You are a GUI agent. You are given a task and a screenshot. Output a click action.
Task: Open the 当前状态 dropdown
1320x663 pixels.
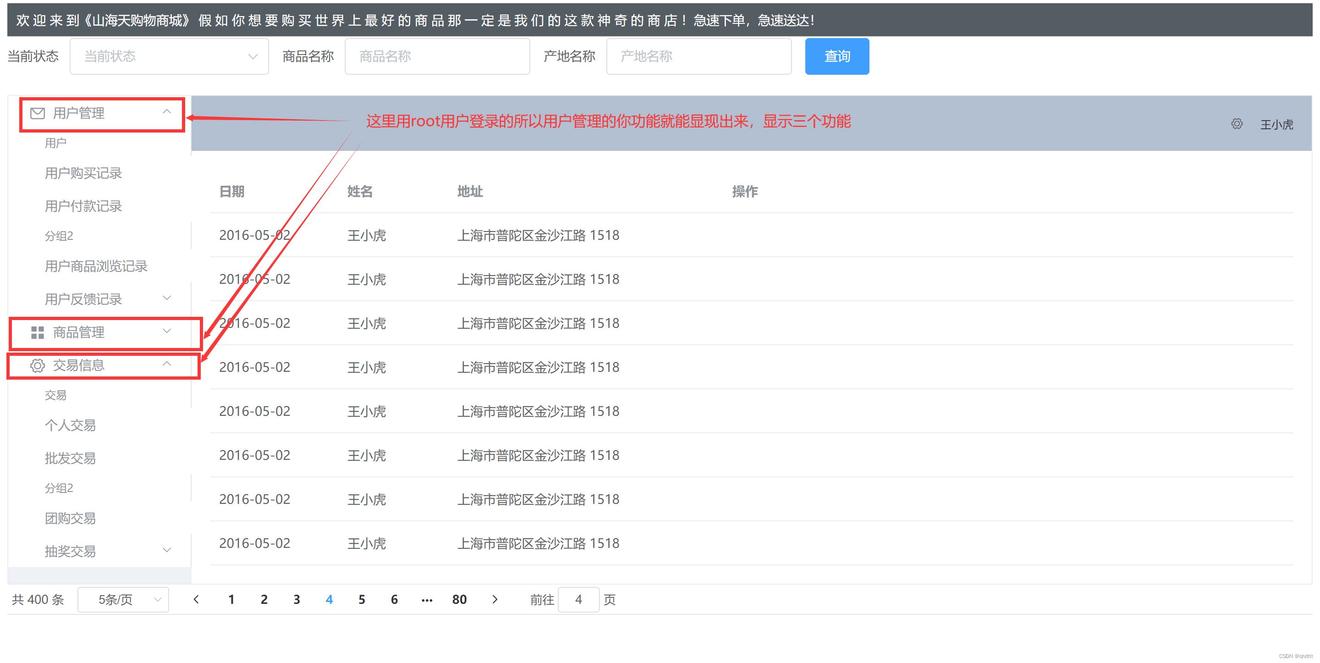[x=169, y=57]
